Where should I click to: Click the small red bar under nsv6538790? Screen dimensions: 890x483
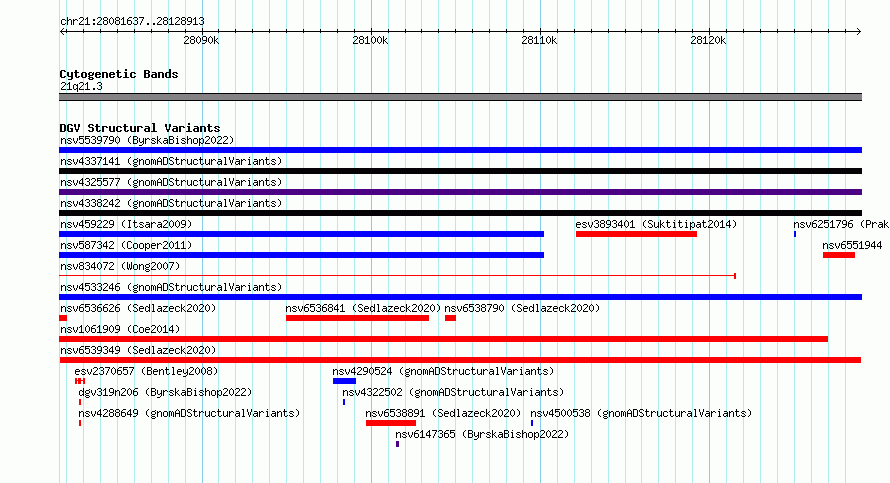[x=450, y=318]
